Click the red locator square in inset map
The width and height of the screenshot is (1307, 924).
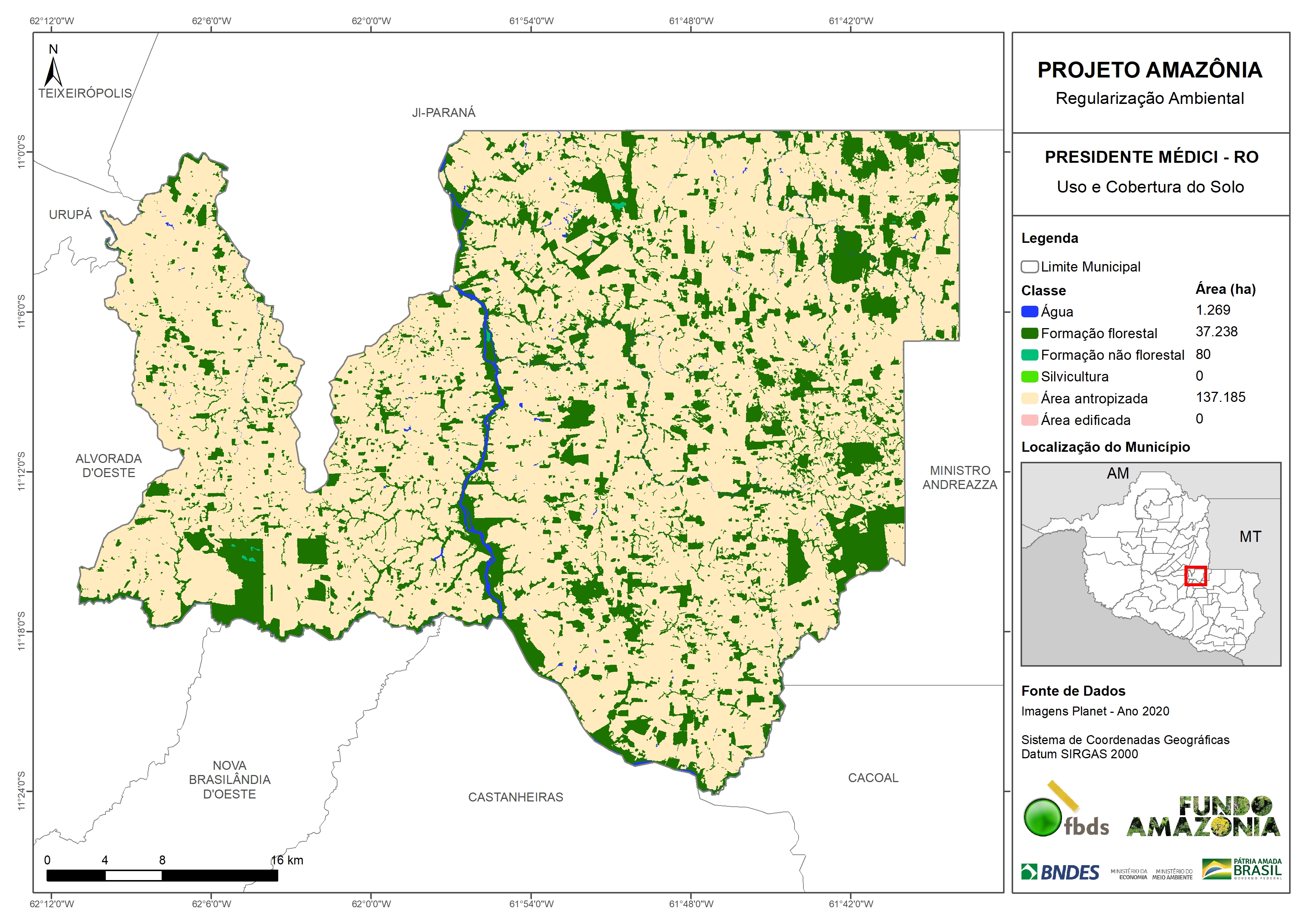(x=1195, y=575)
